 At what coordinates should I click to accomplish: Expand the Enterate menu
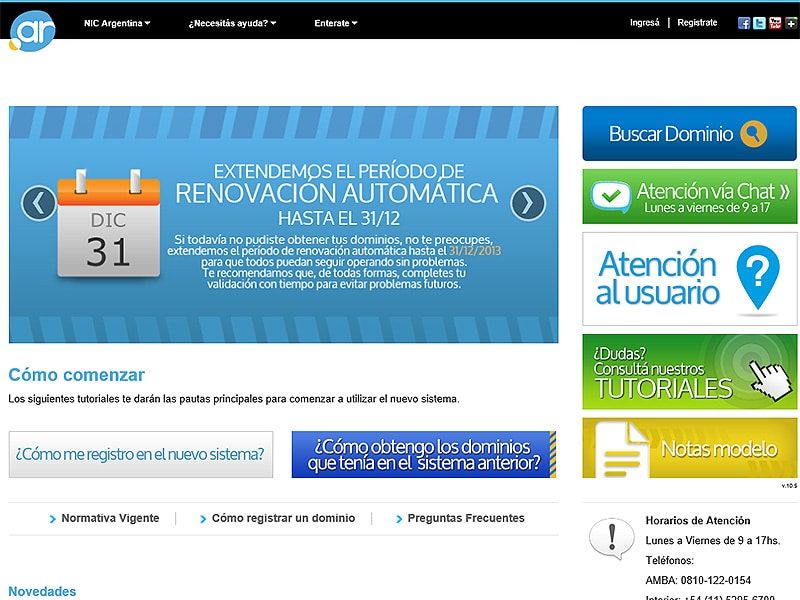(336, 23)
